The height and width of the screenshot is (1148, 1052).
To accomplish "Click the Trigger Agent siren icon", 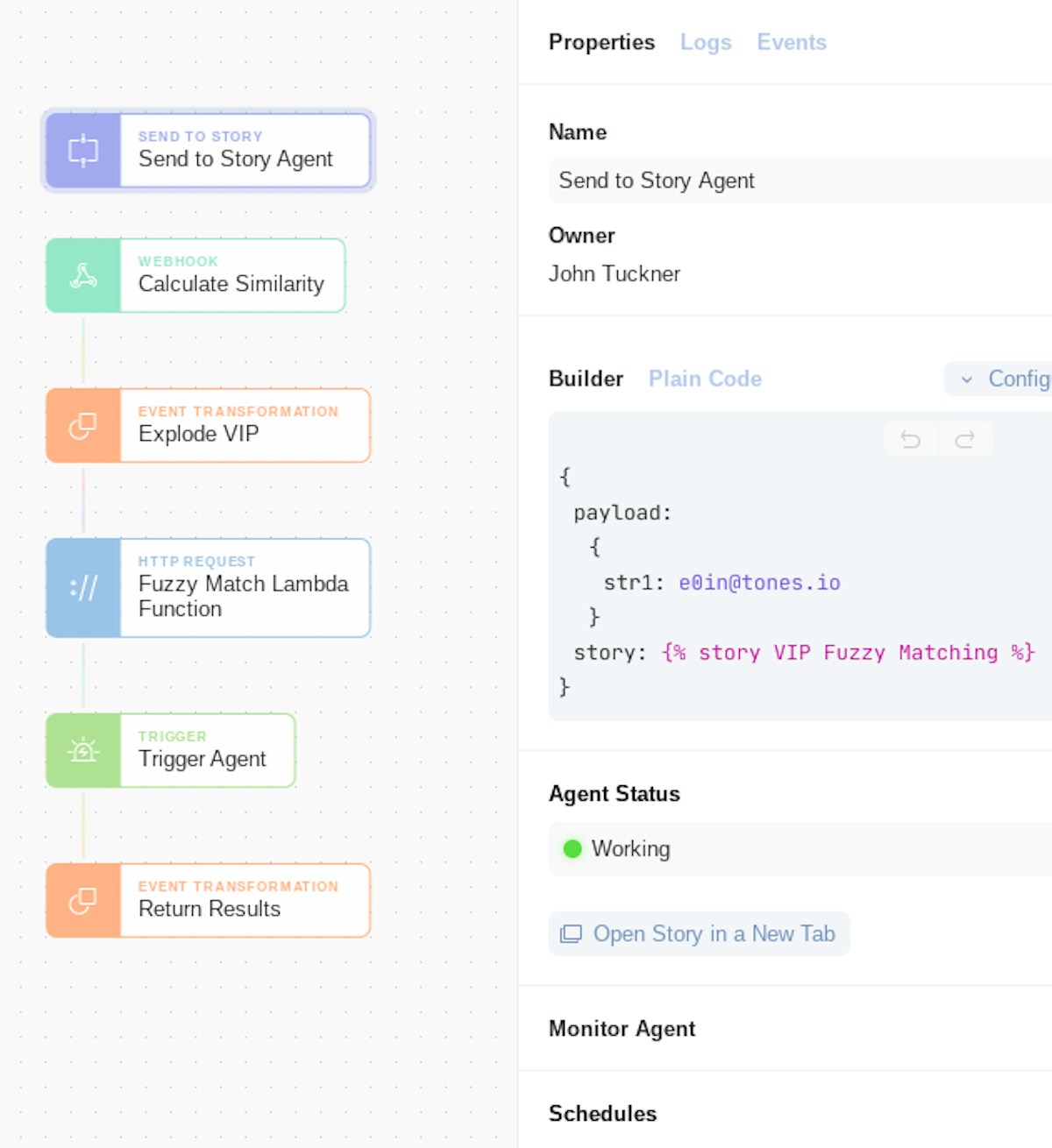I will pos(83,751).
